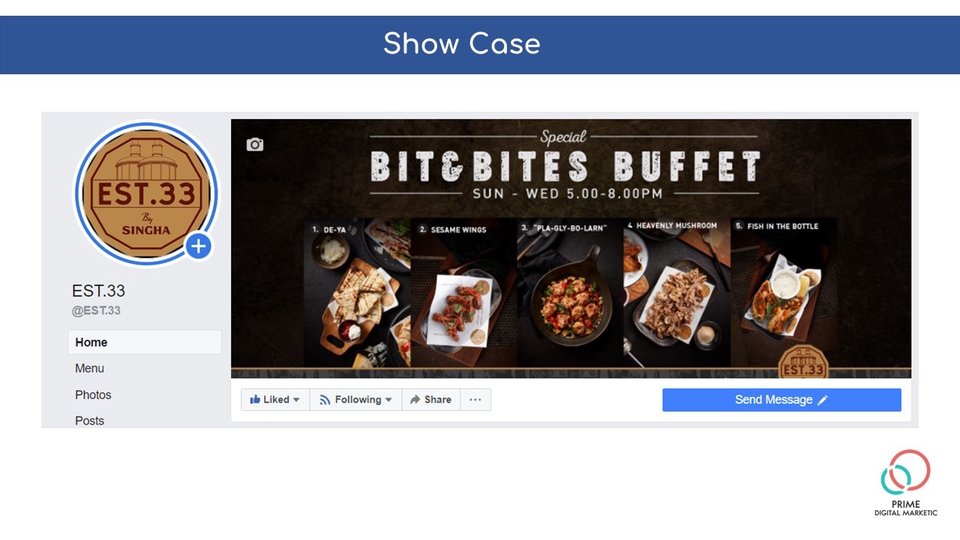Click the Share button
The width and height of the screenshot is (960, 540).
[431, 400]
